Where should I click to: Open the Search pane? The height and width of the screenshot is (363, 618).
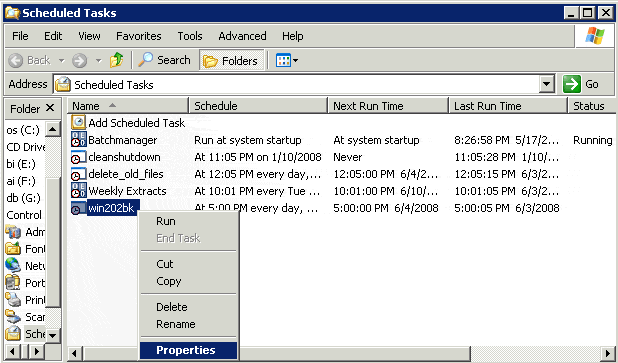164,60
